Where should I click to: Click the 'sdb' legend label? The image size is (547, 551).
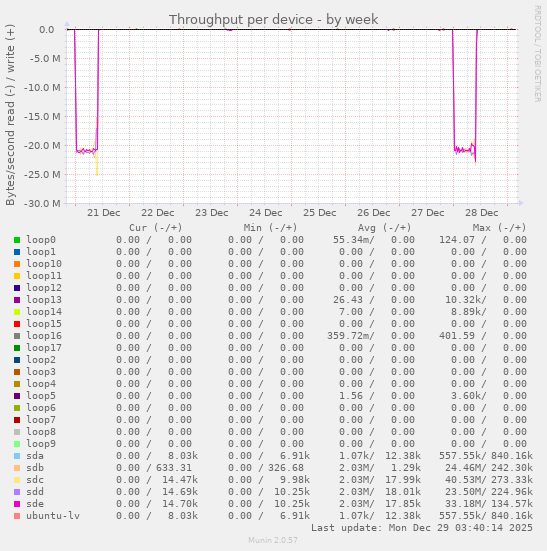point(35,468)
